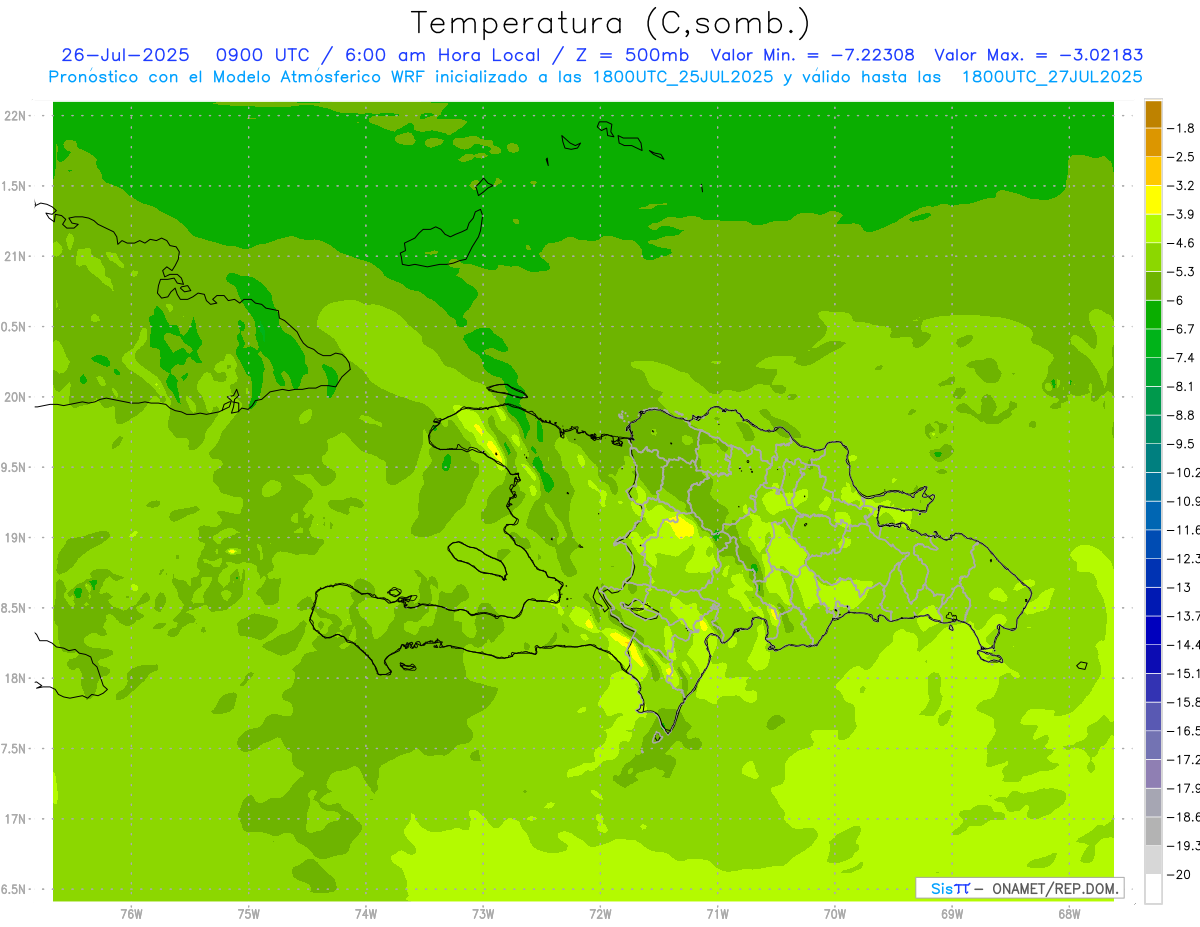Click the '71W' longitude label

point(717,913)
